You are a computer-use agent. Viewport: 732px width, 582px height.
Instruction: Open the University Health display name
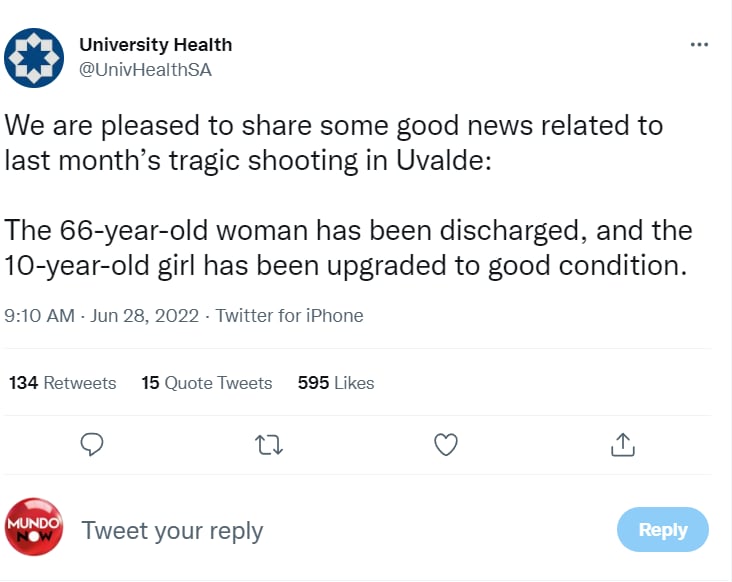tap(155, 45)
